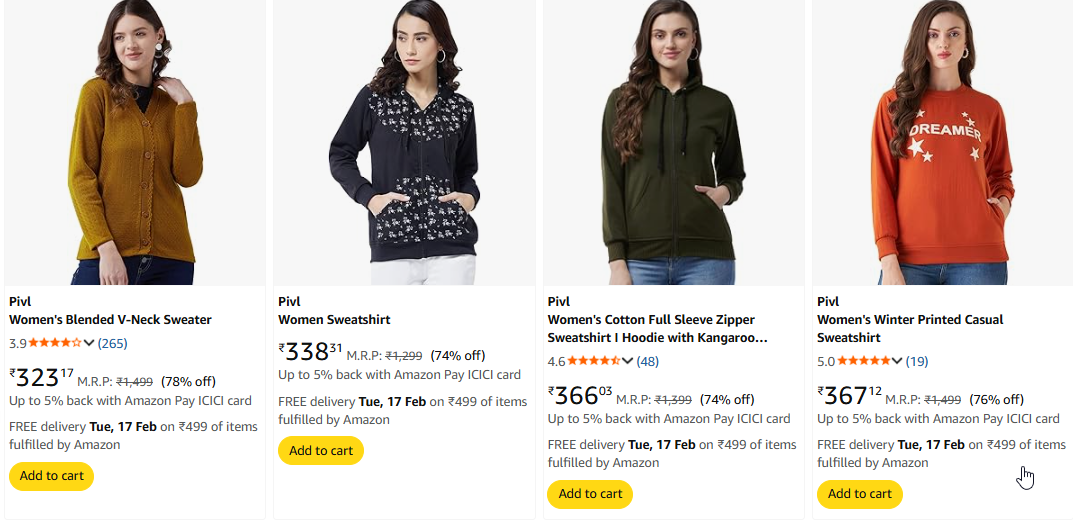Add Winter Printed Casual Sweatshirt to cart
Screen dimensions: 1073x526
pyautogui.click(x=860, y=494)
